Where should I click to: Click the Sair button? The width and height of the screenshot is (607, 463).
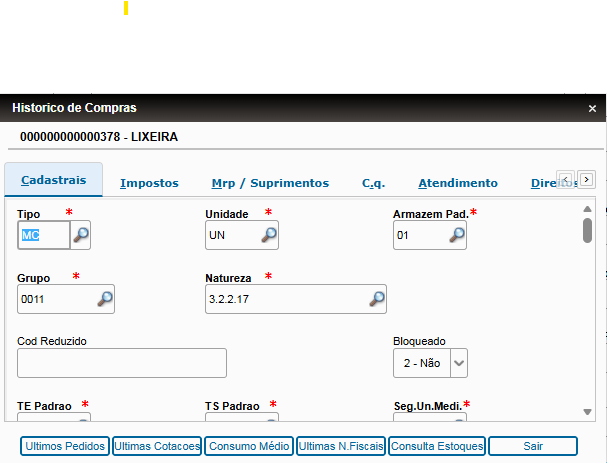[532, 446]
